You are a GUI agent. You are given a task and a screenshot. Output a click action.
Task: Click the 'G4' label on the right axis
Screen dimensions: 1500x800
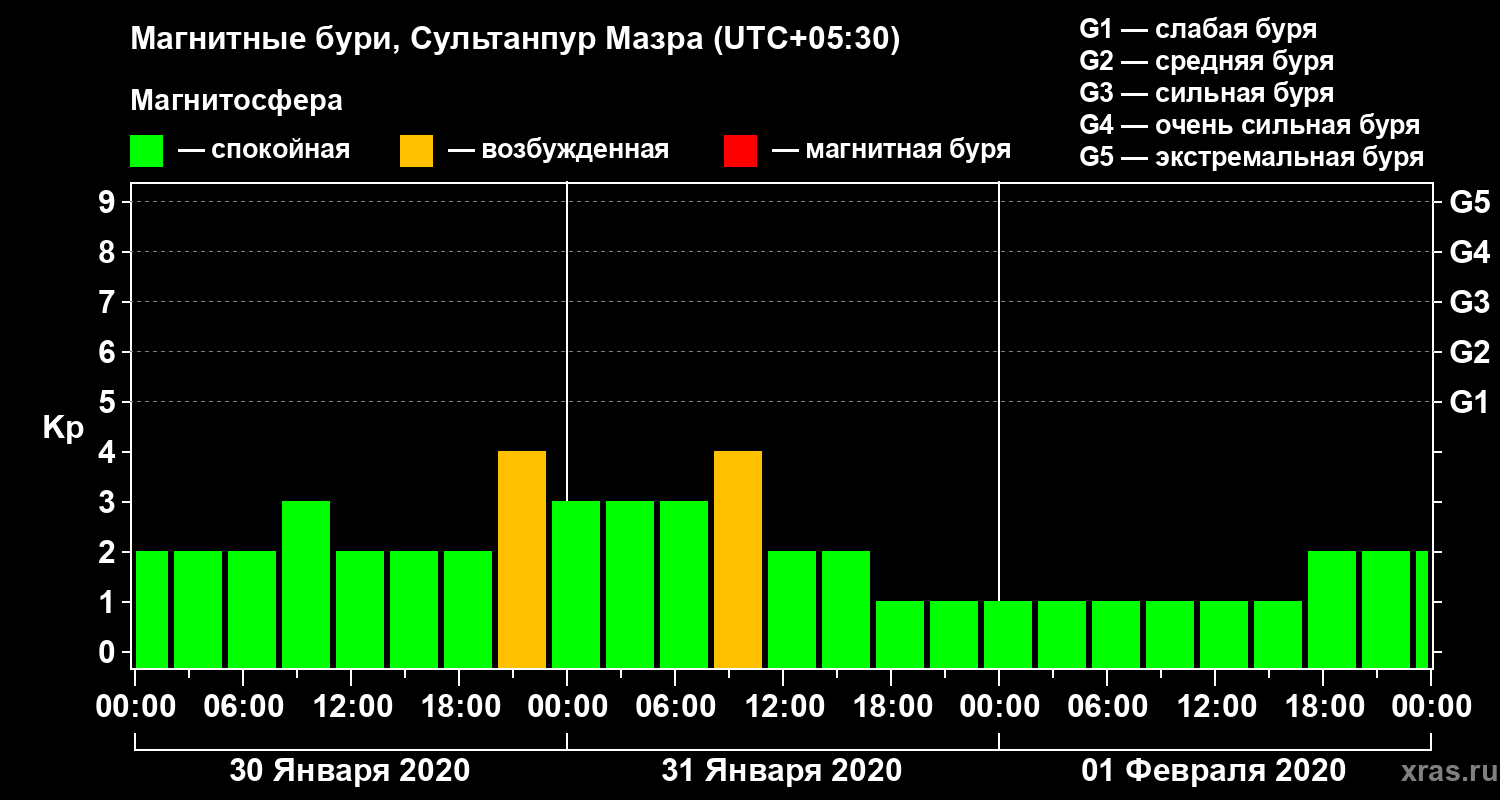(1470, 252)
